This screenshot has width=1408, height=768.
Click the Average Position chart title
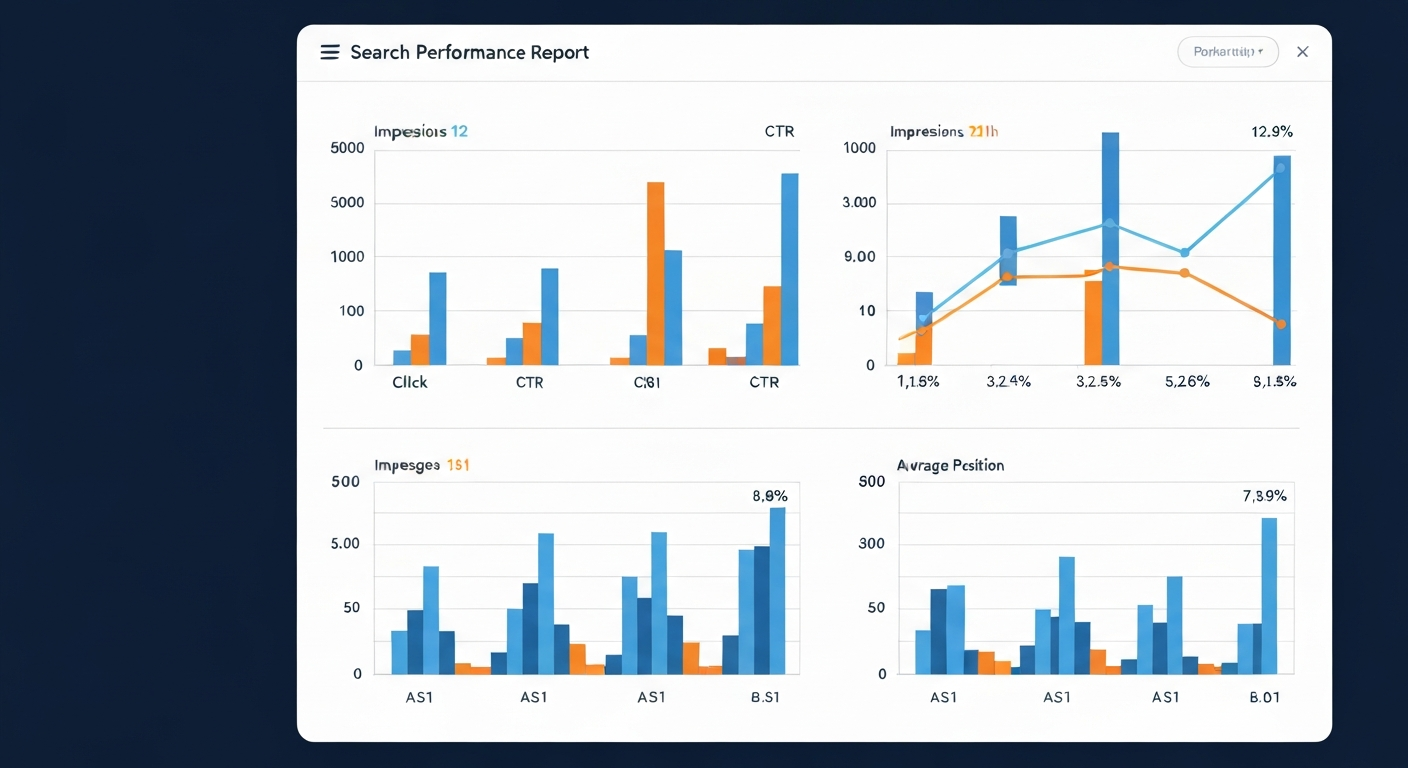click(950, 465)
